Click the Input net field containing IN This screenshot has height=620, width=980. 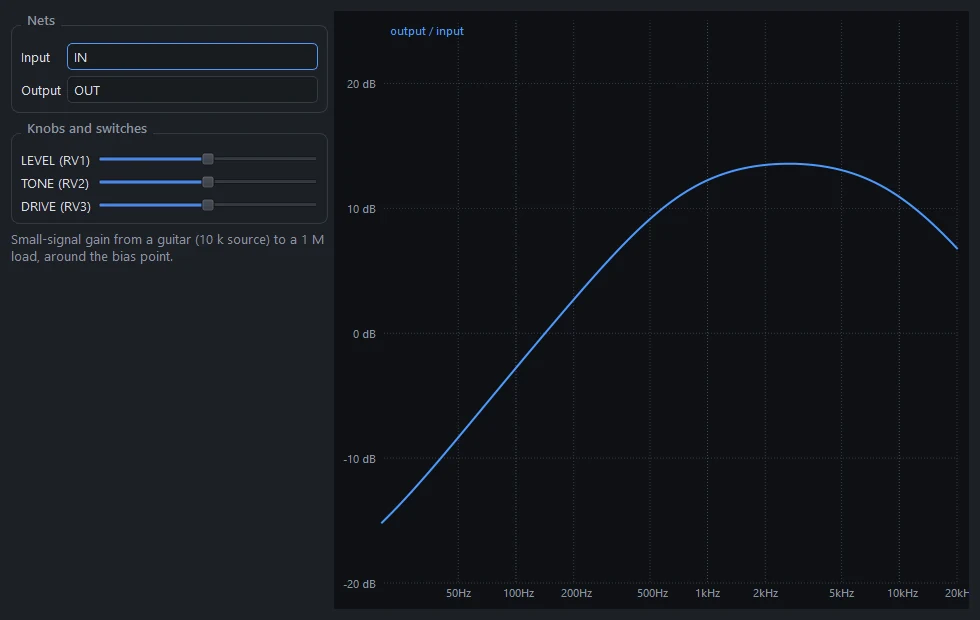(x=192, y=57)
